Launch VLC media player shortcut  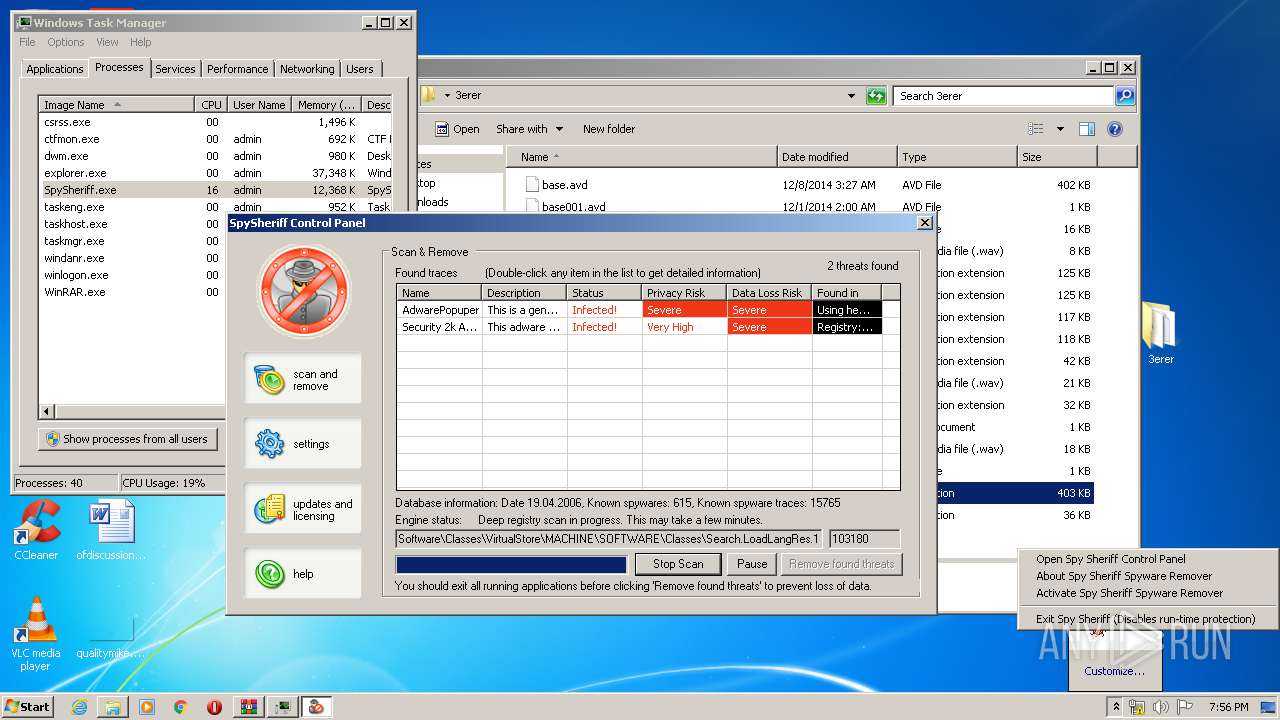[x=36, y=634]
